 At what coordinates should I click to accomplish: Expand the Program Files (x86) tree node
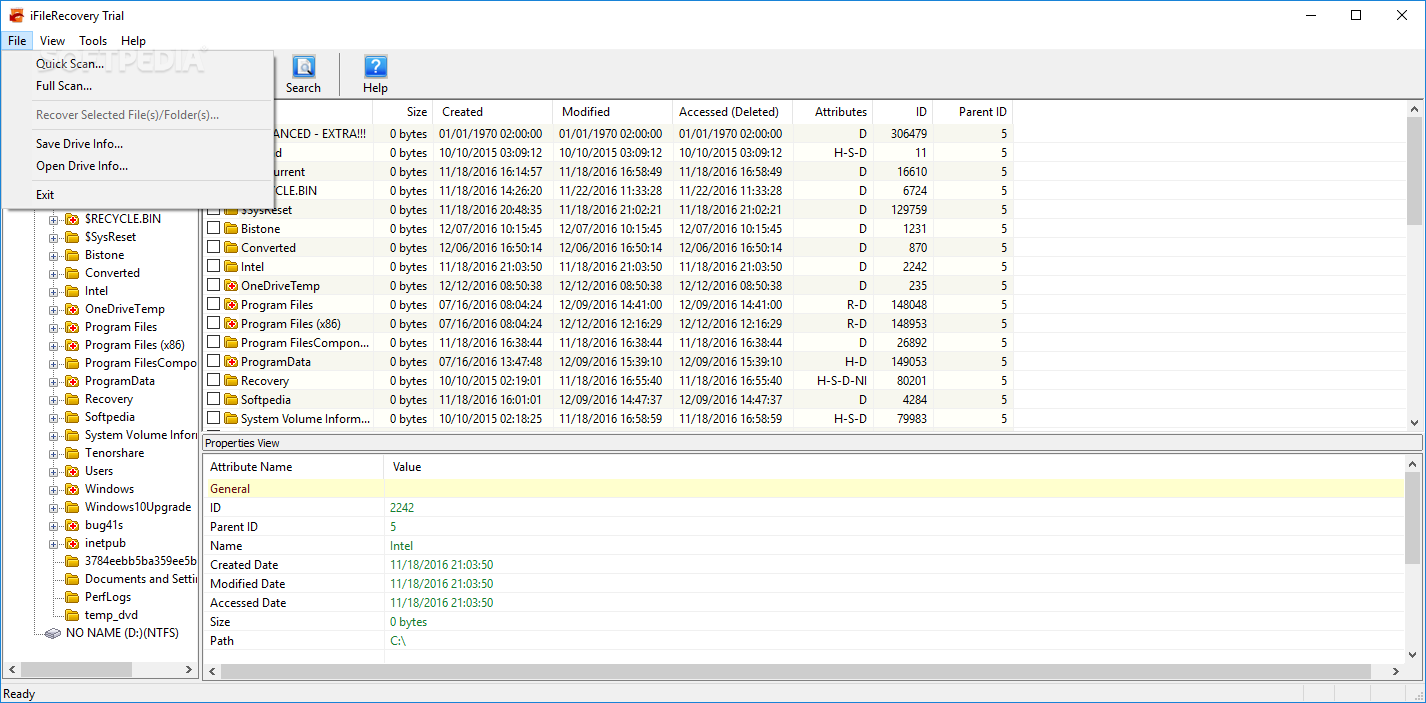pos(54,345)
